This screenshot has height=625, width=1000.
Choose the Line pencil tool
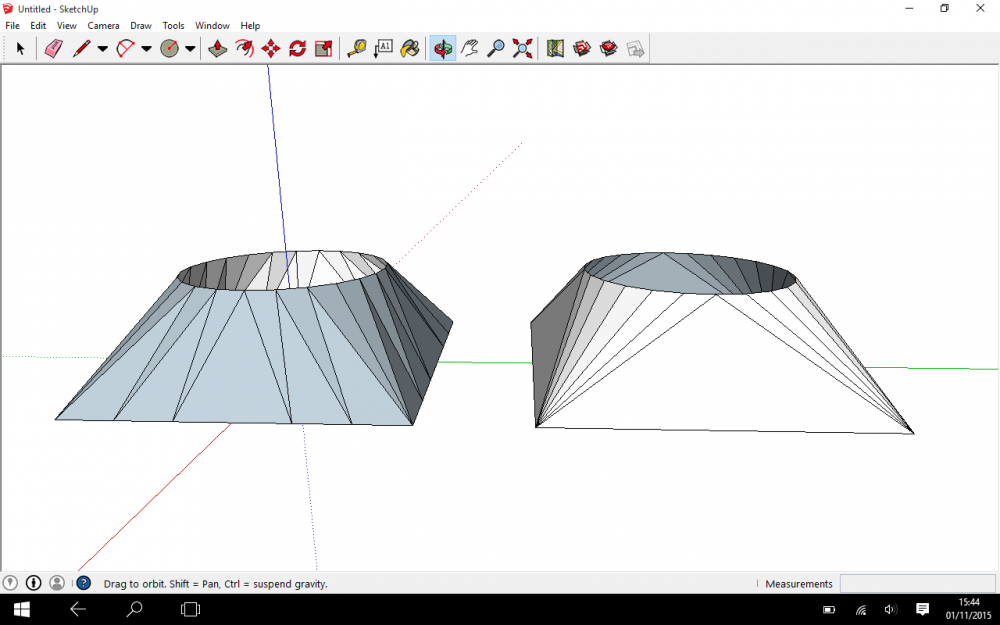[82, 48]
